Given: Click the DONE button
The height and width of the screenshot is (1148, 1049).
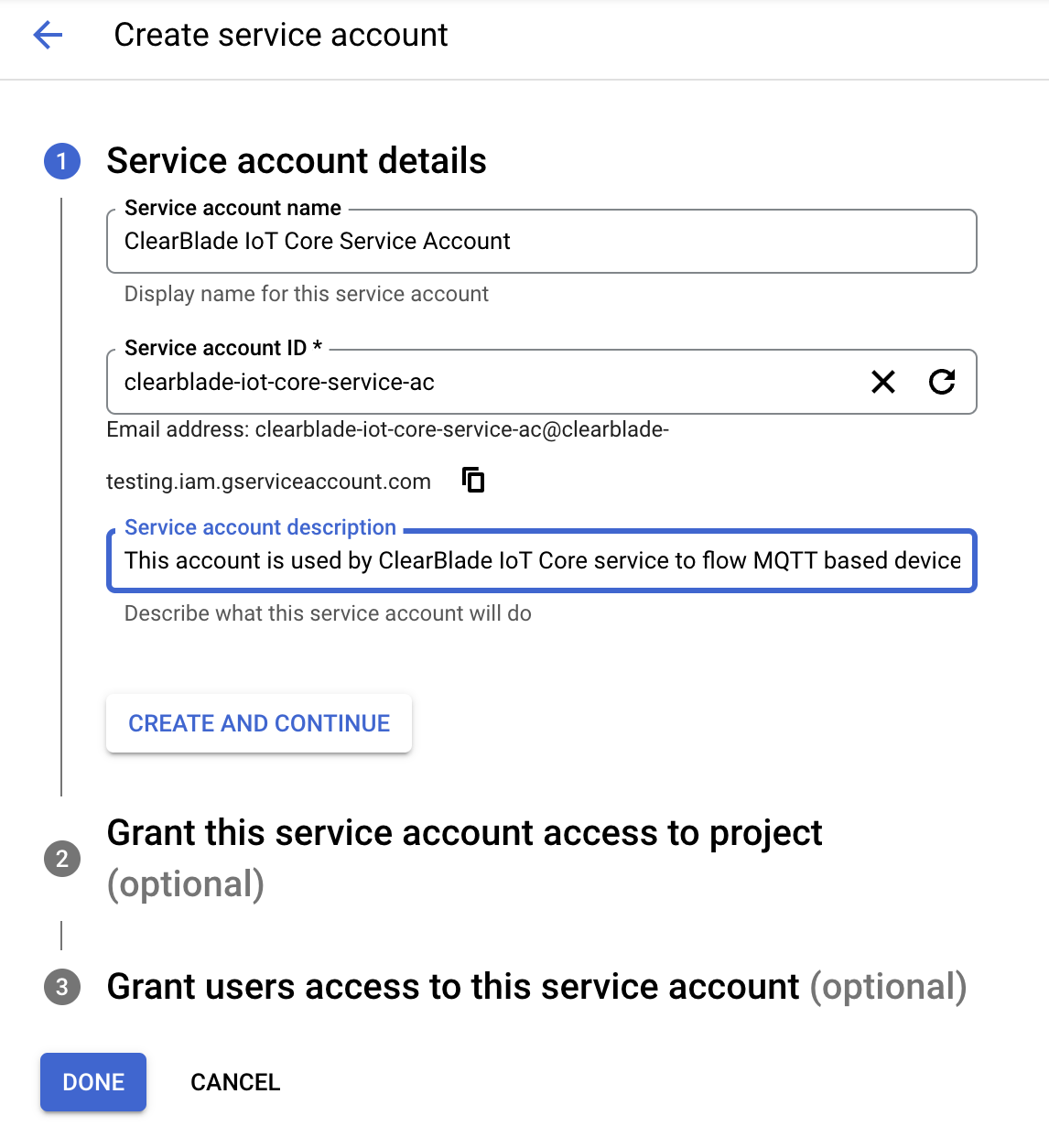Looking at the screenshot, I should pos(93,1082).
